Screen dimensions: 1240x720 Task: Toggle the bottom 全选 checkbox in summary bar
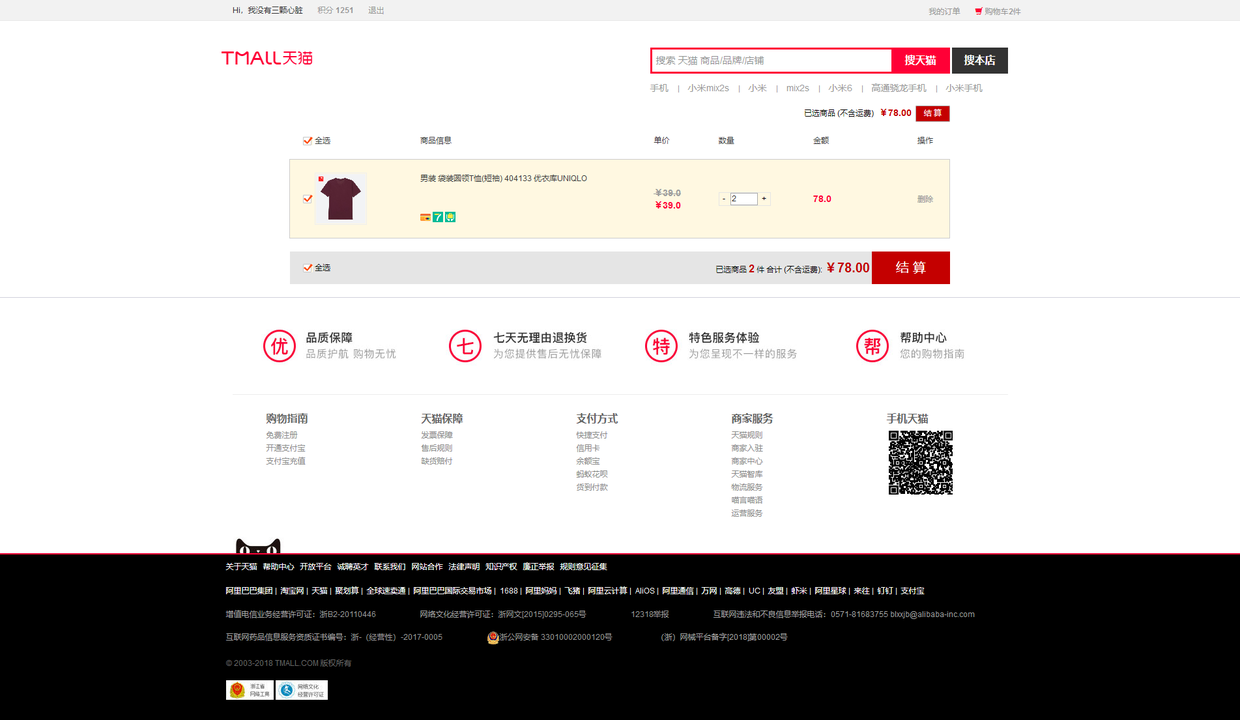308,268
